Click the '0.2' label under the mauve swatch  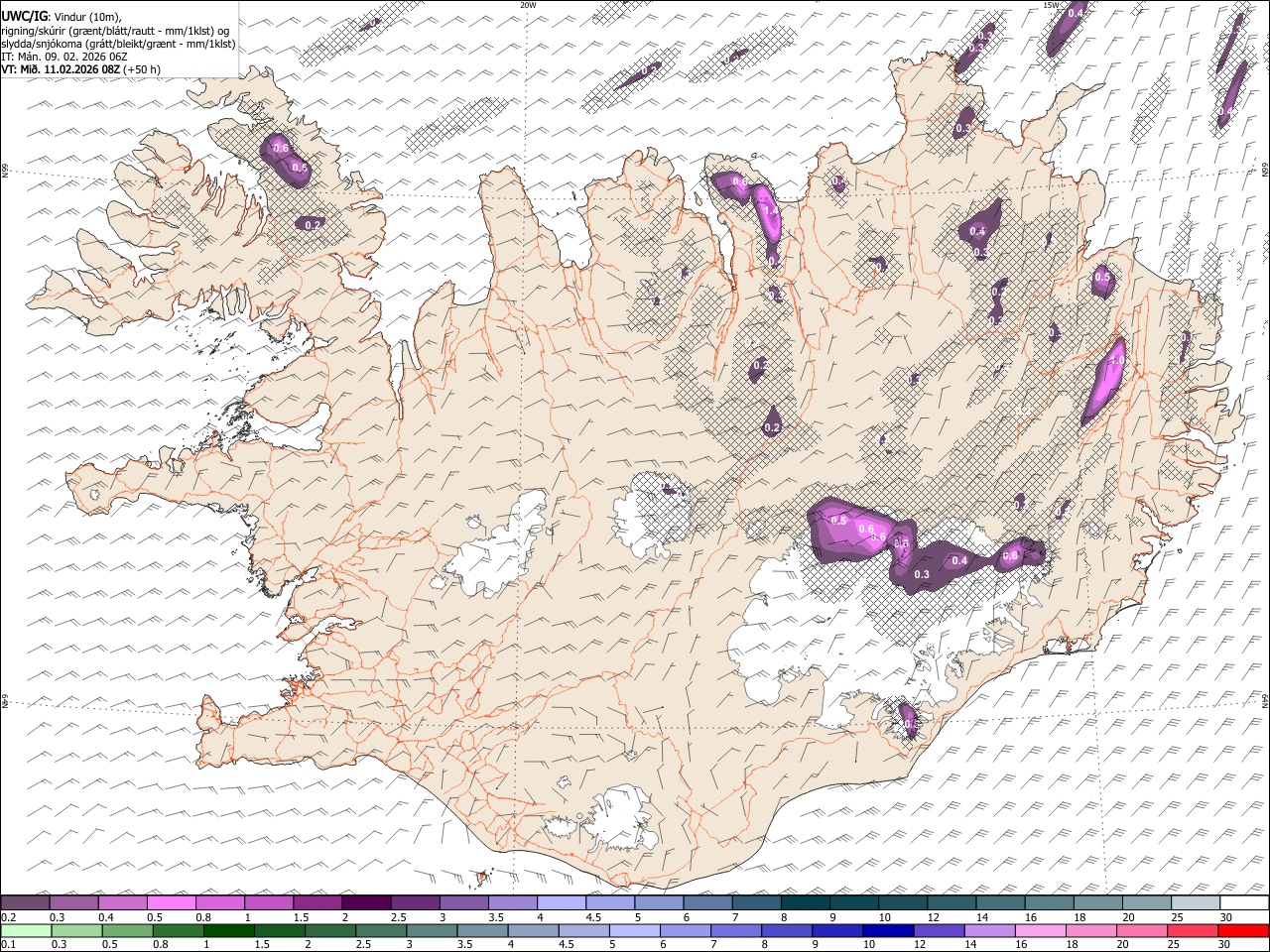pyautogui.click(x=7, y=917)
